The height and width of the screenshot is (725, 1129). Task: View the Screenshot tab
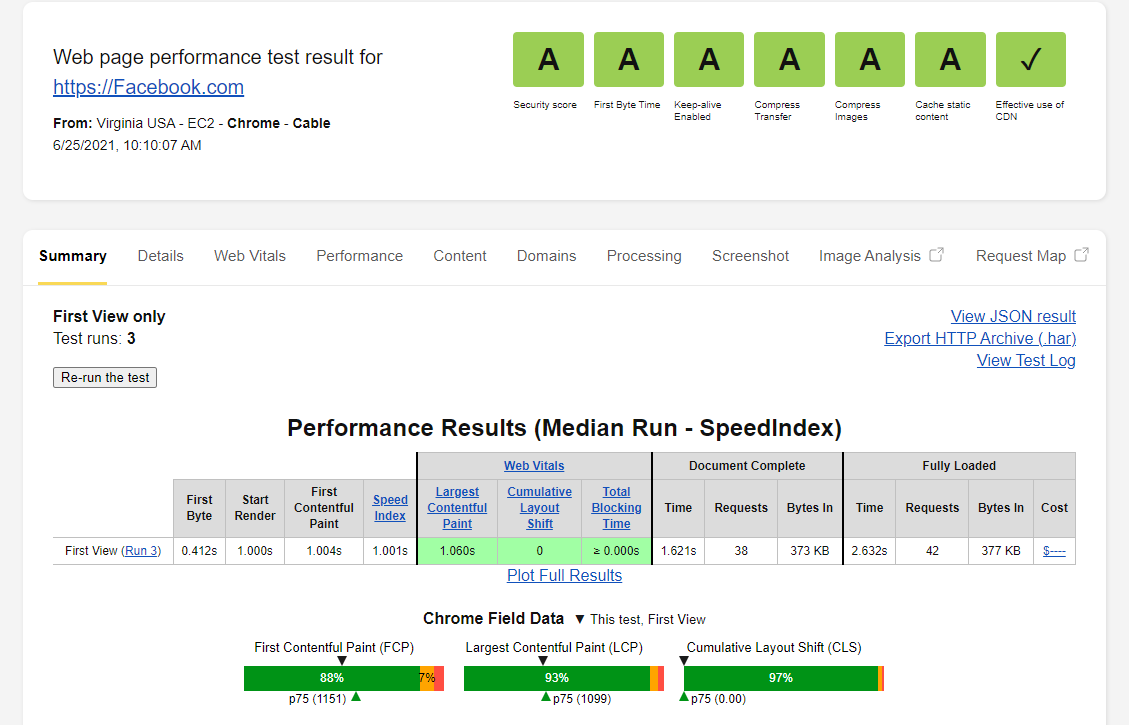(x=750, y=256)
